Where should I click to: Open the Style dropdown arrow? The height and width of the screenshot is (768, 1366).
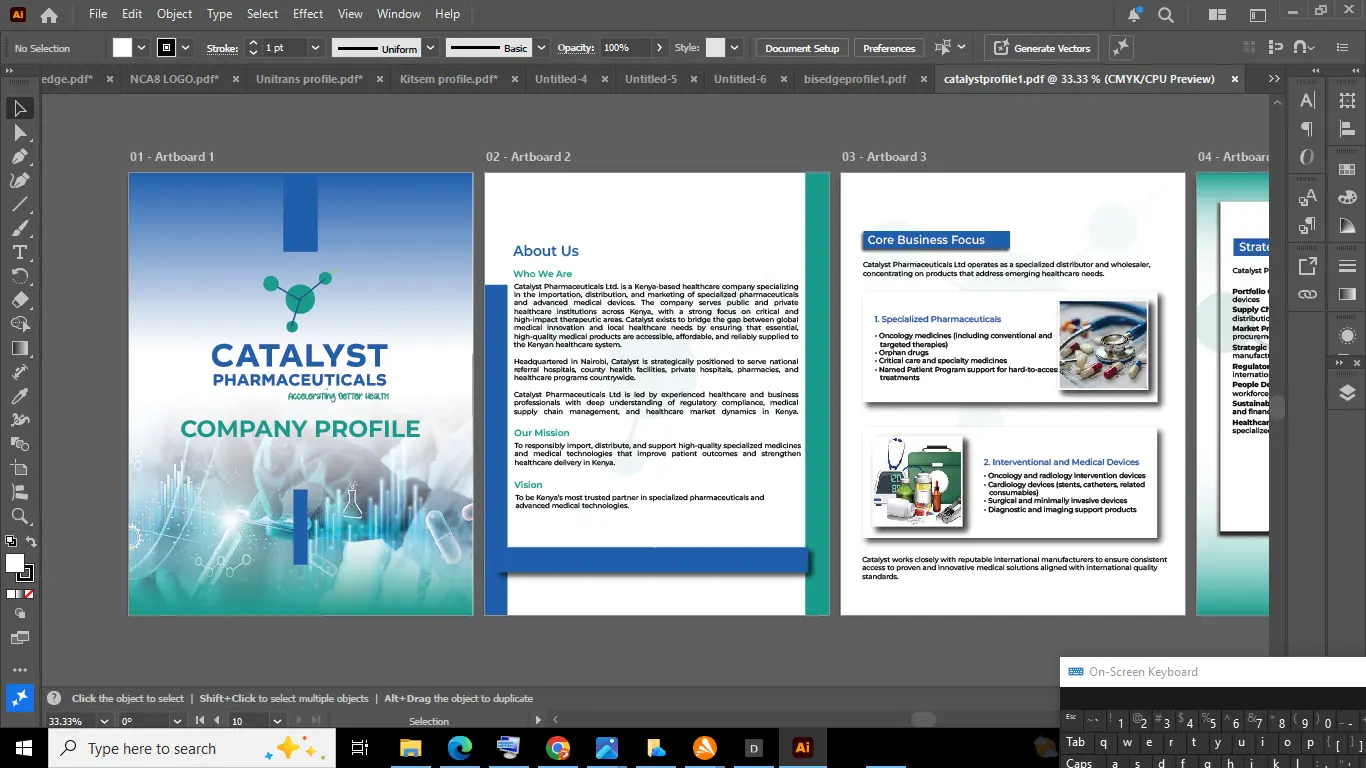(x=734, y=48)
